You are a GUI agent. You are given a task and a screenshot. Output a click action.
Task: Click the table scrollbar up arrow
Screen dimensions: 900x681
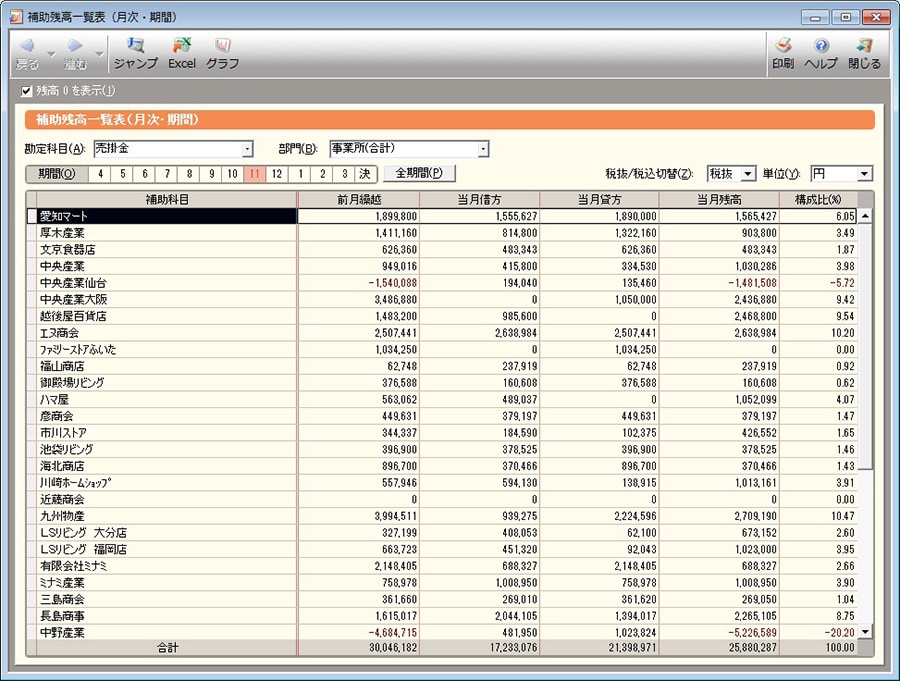[x=865, y=216]
